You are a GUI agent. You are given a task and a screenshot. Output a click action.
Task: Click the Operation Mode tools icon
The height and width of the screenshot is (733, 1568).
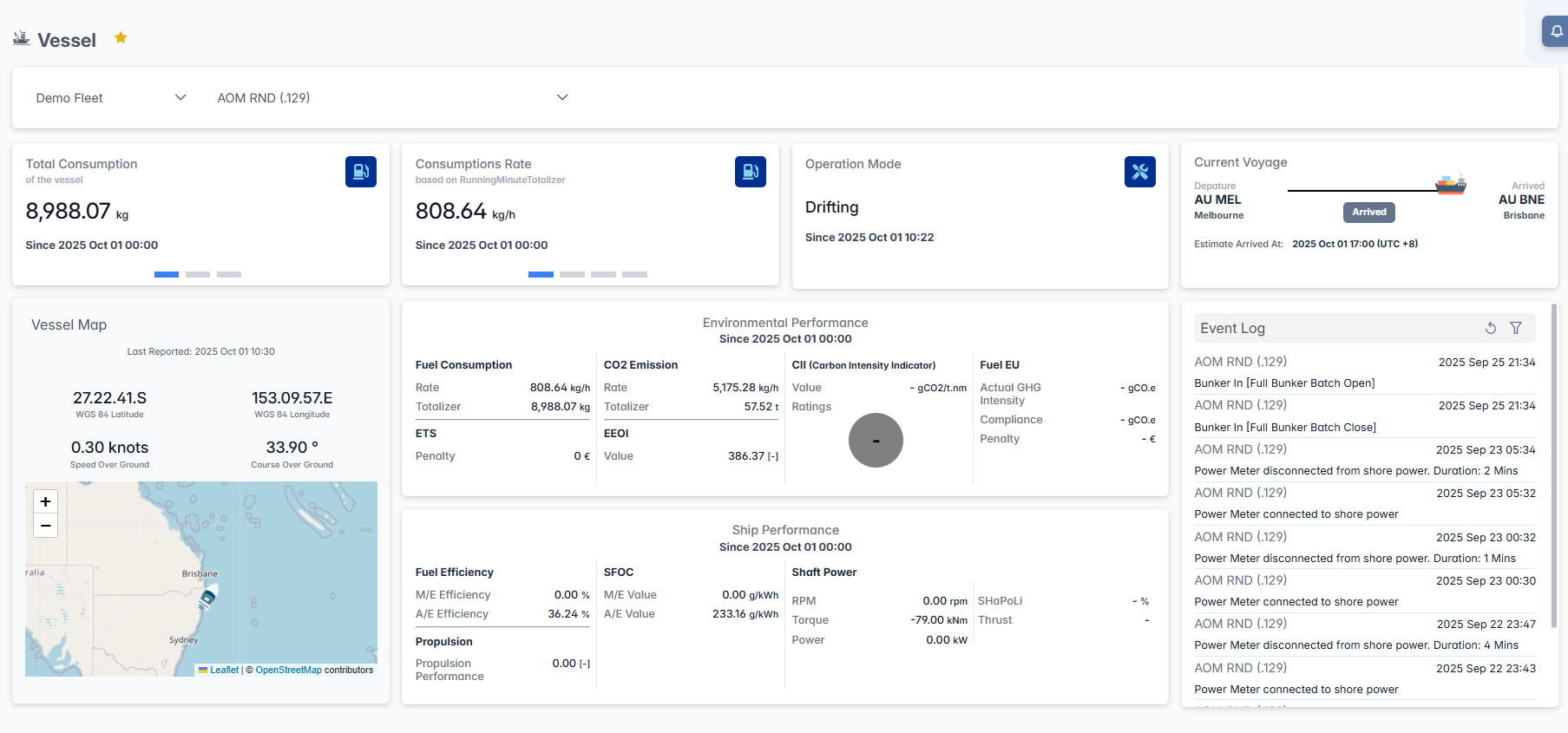click(x=1139, y=172)
